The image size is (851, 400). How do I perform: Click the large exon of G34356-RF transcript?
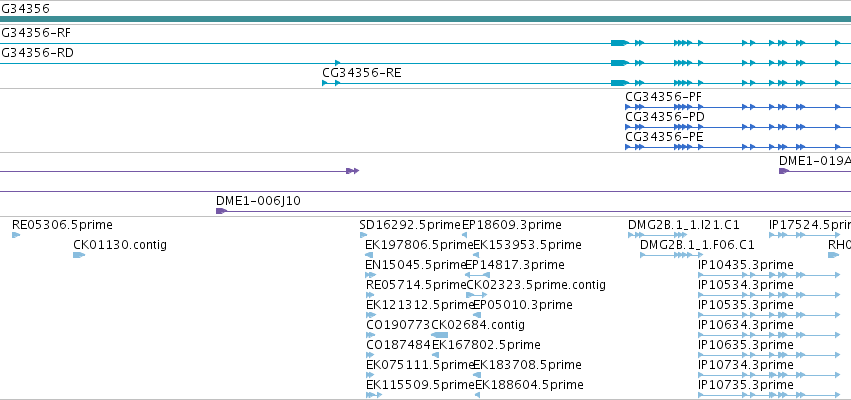pyautogui.click(x=619, y=43)
